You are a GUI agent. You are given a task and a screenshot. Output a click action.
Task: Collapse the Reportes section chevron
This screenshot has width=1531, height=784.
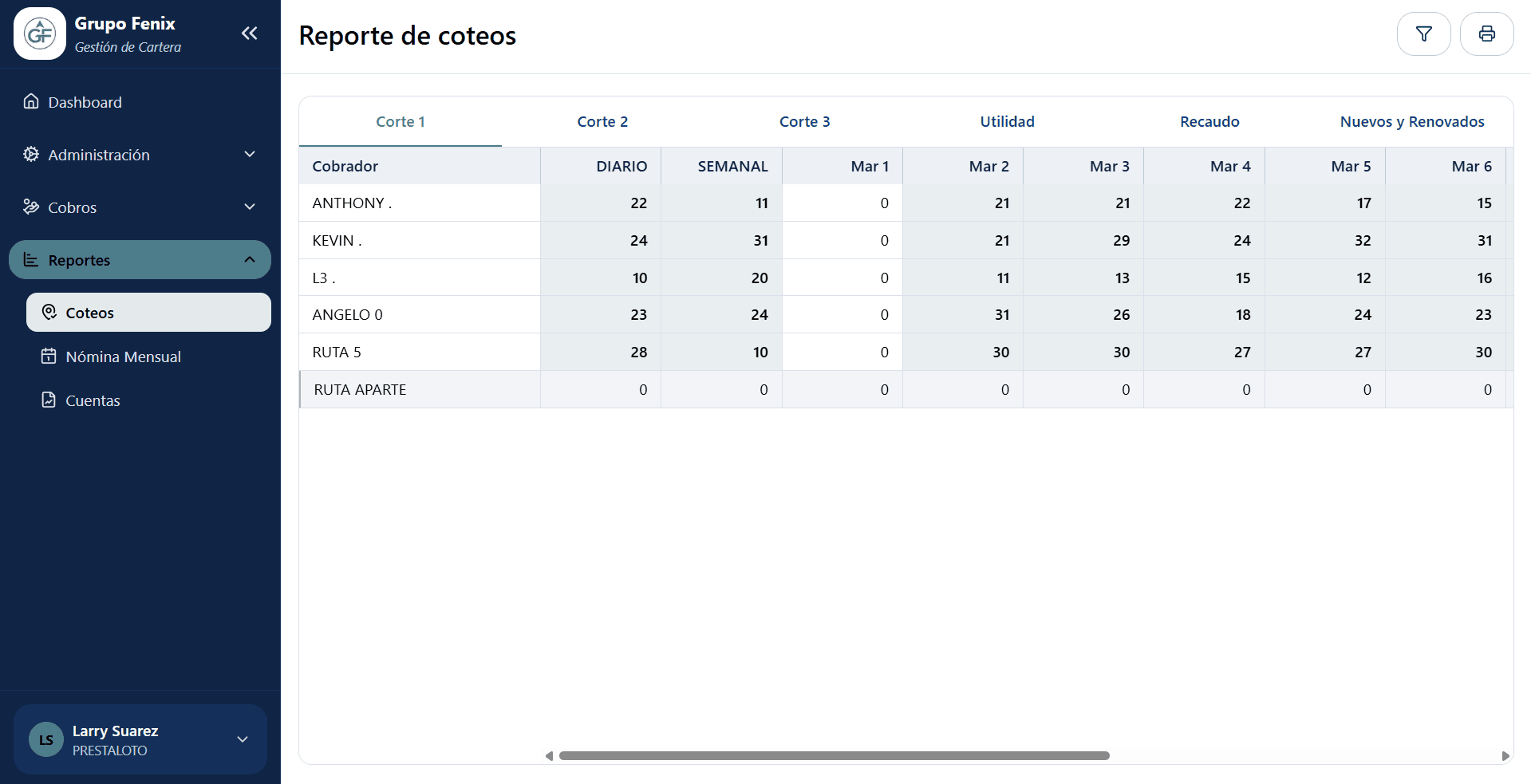[x=249, y=259]
